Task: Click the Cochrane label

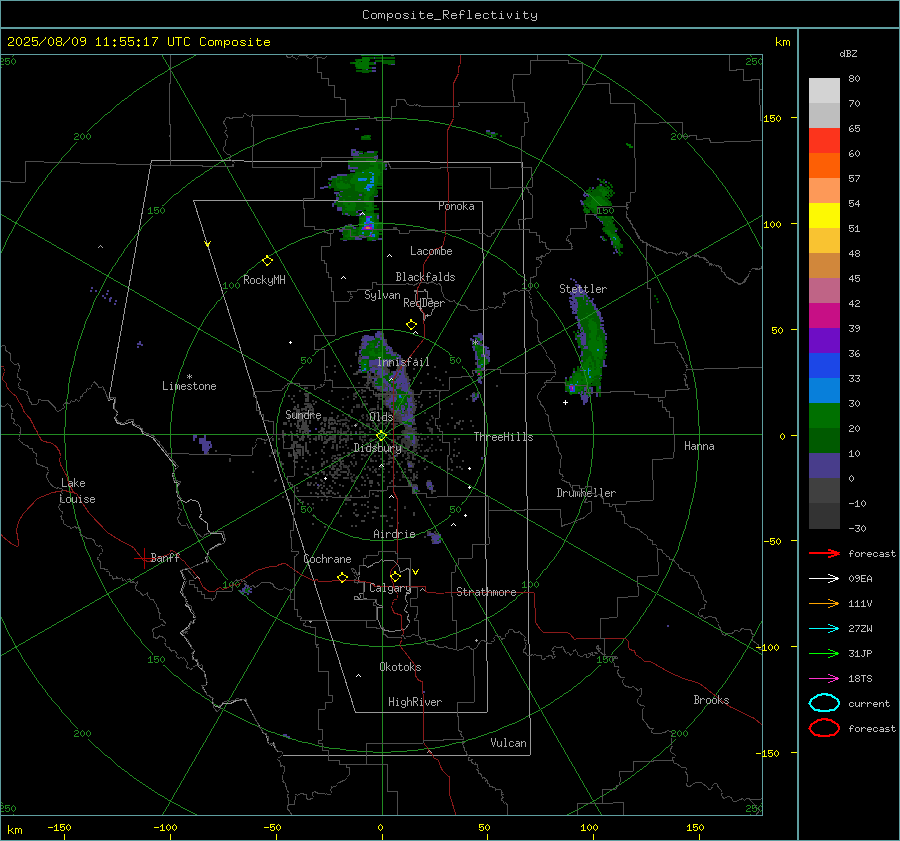Action: click(x=327, y=559)
